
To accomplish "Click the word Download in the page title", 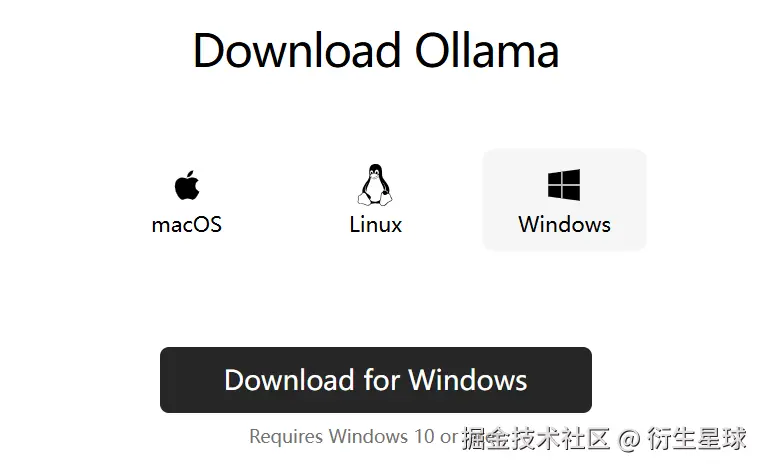I will (x=297, y=51).
